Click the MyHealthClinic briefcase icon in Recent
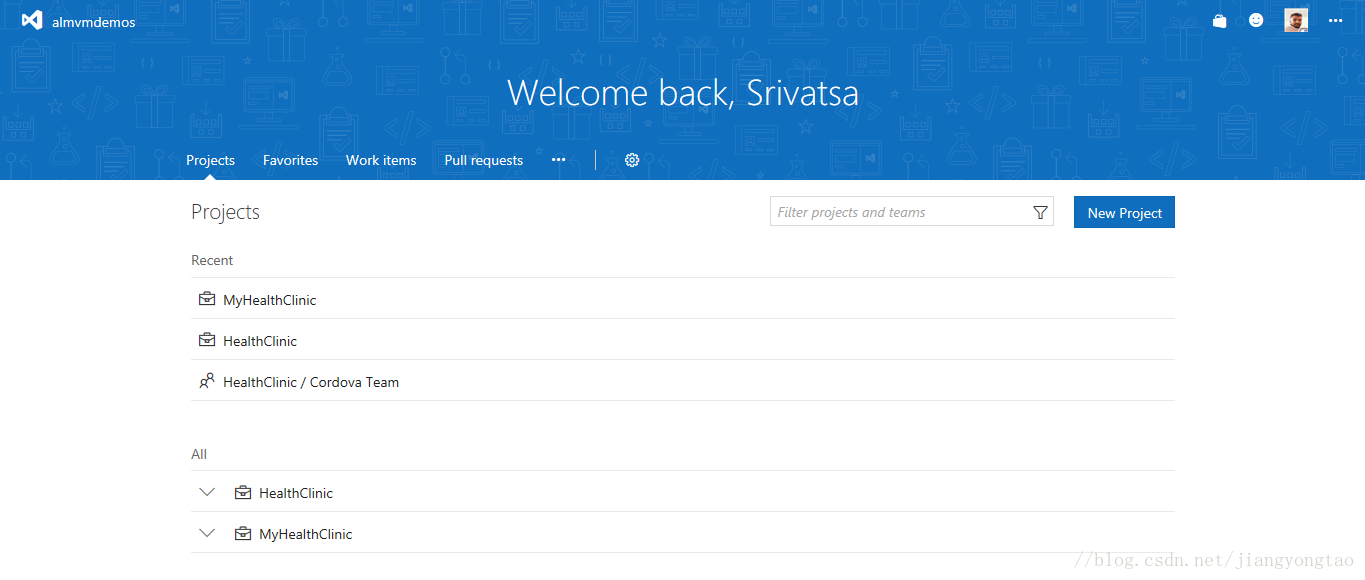Image resolution: width=1365 pixels, height=580 pixels. (207, 299)
